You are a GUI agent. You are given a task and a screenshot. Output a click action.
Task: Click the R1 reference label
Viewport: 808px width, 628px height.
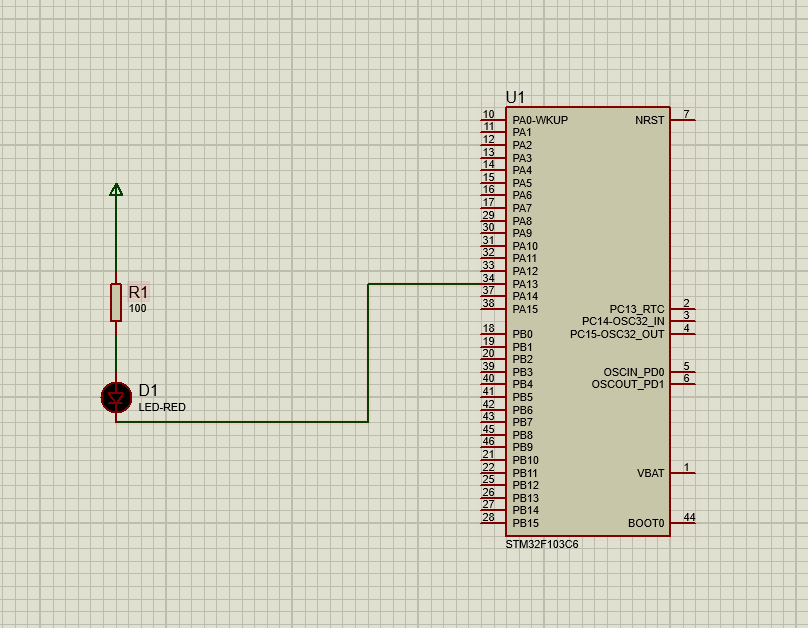138,292
